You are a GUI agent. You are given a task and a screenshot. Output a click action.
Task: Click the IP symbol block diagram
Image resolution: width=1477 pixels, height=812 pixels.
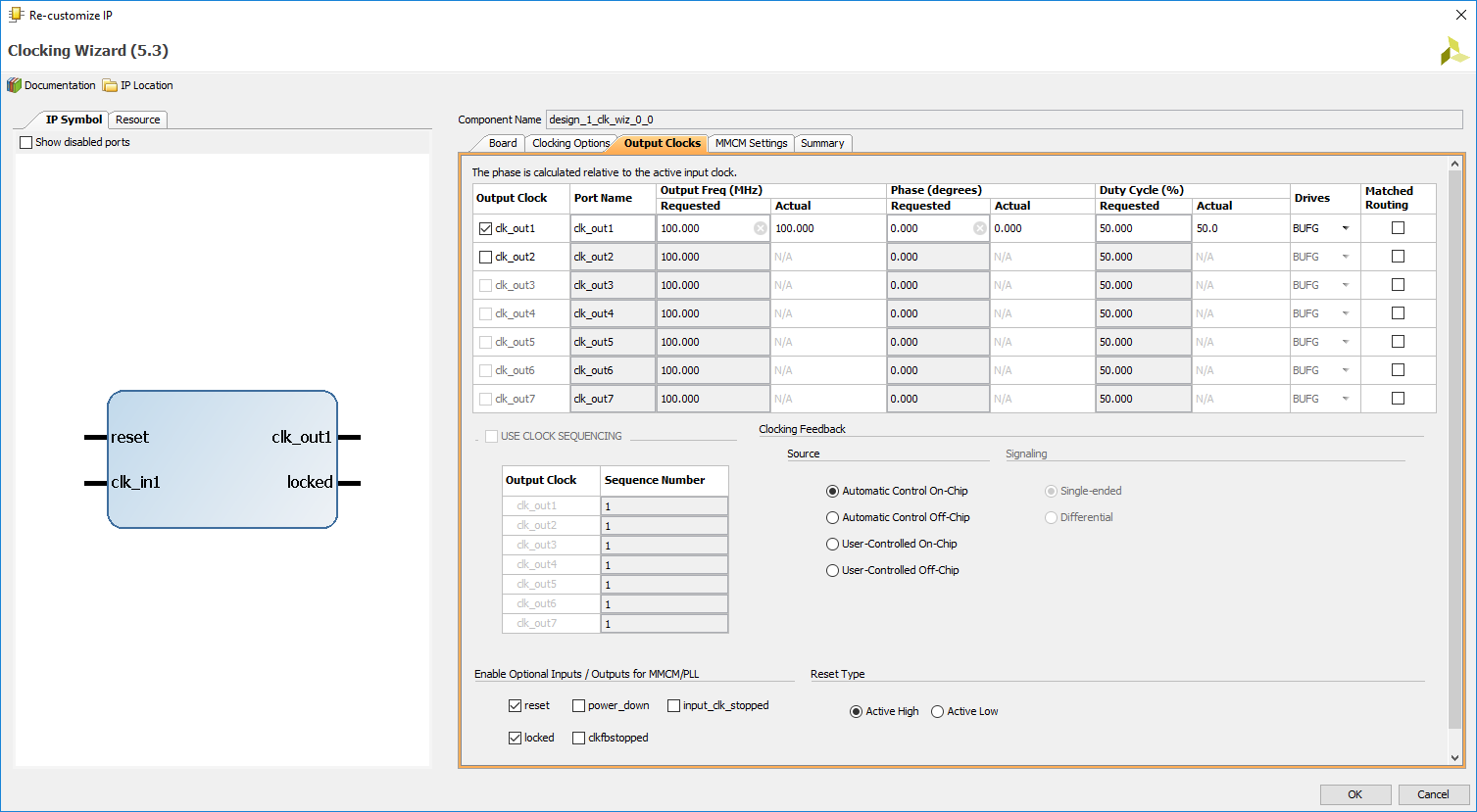[222, 459]
